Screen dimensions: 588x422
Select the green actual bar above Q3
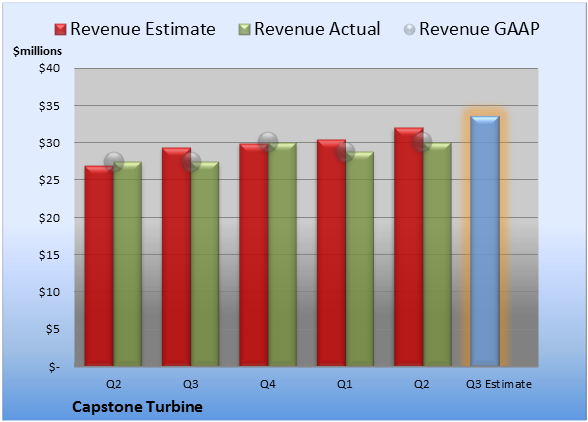pos(205,264)
